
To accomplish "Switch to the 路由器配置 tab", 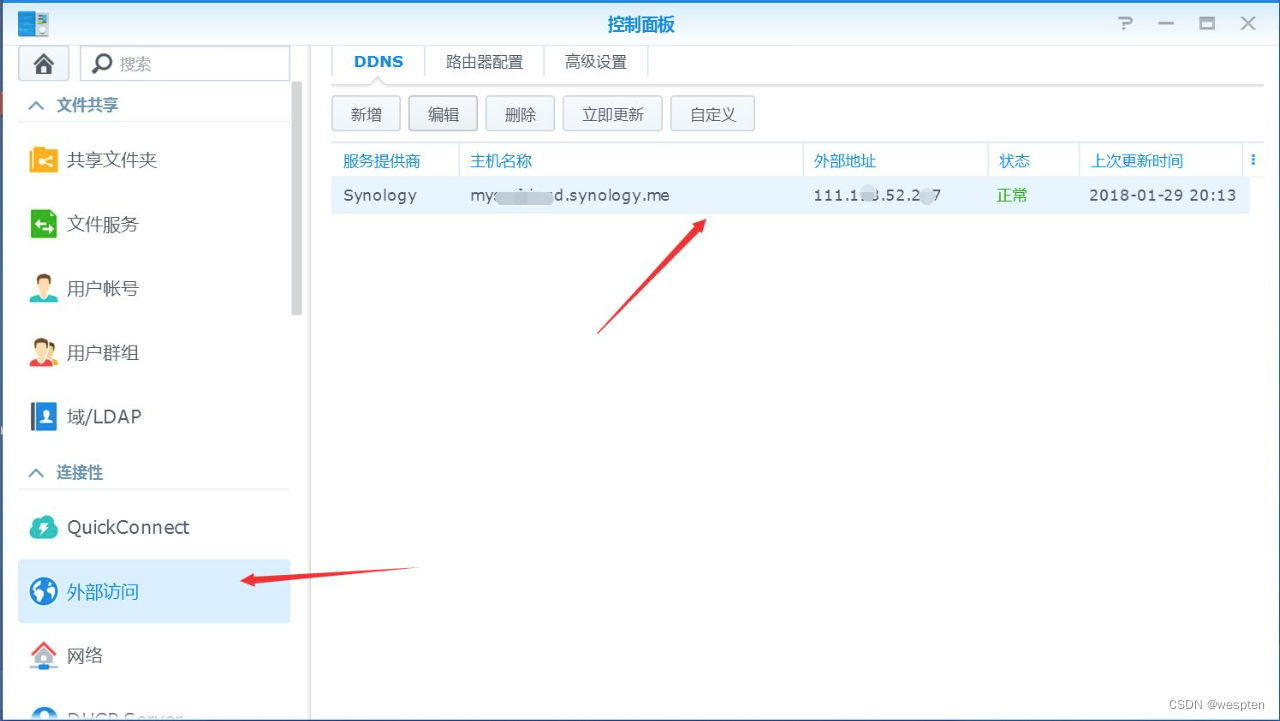I will click(484, 62).
